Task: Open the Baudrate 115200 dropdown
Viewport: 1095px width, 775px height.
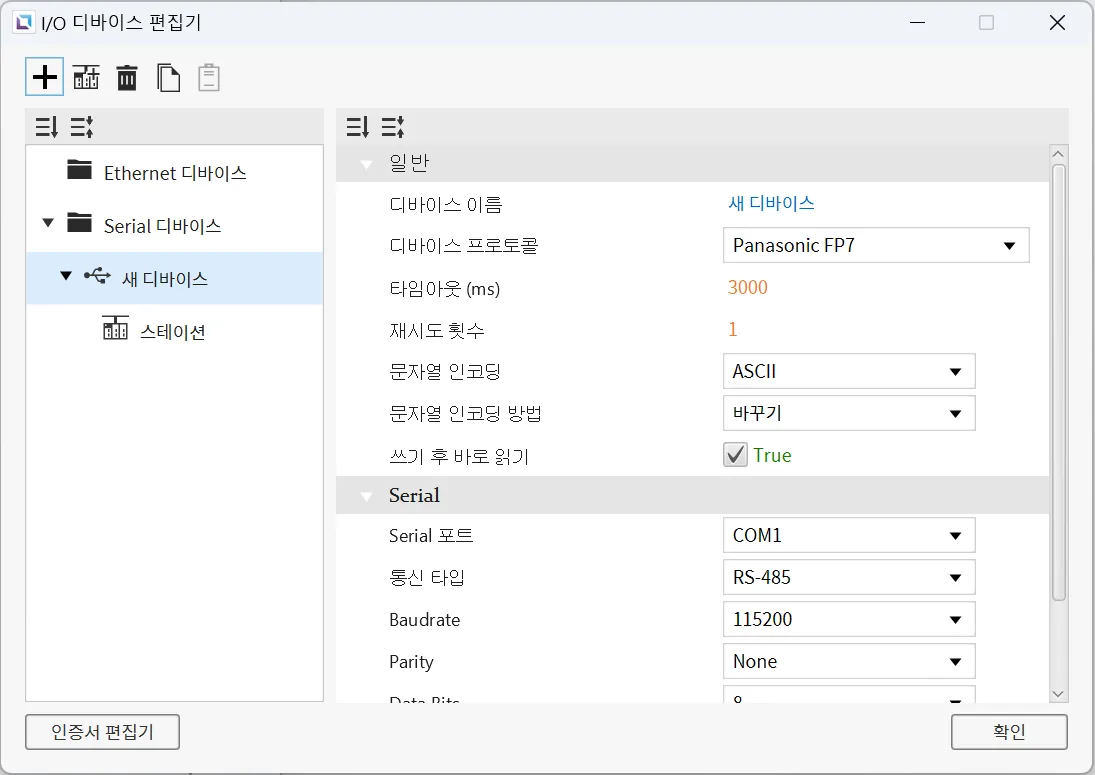Action: pyautogui.click(x=847, y=620)
